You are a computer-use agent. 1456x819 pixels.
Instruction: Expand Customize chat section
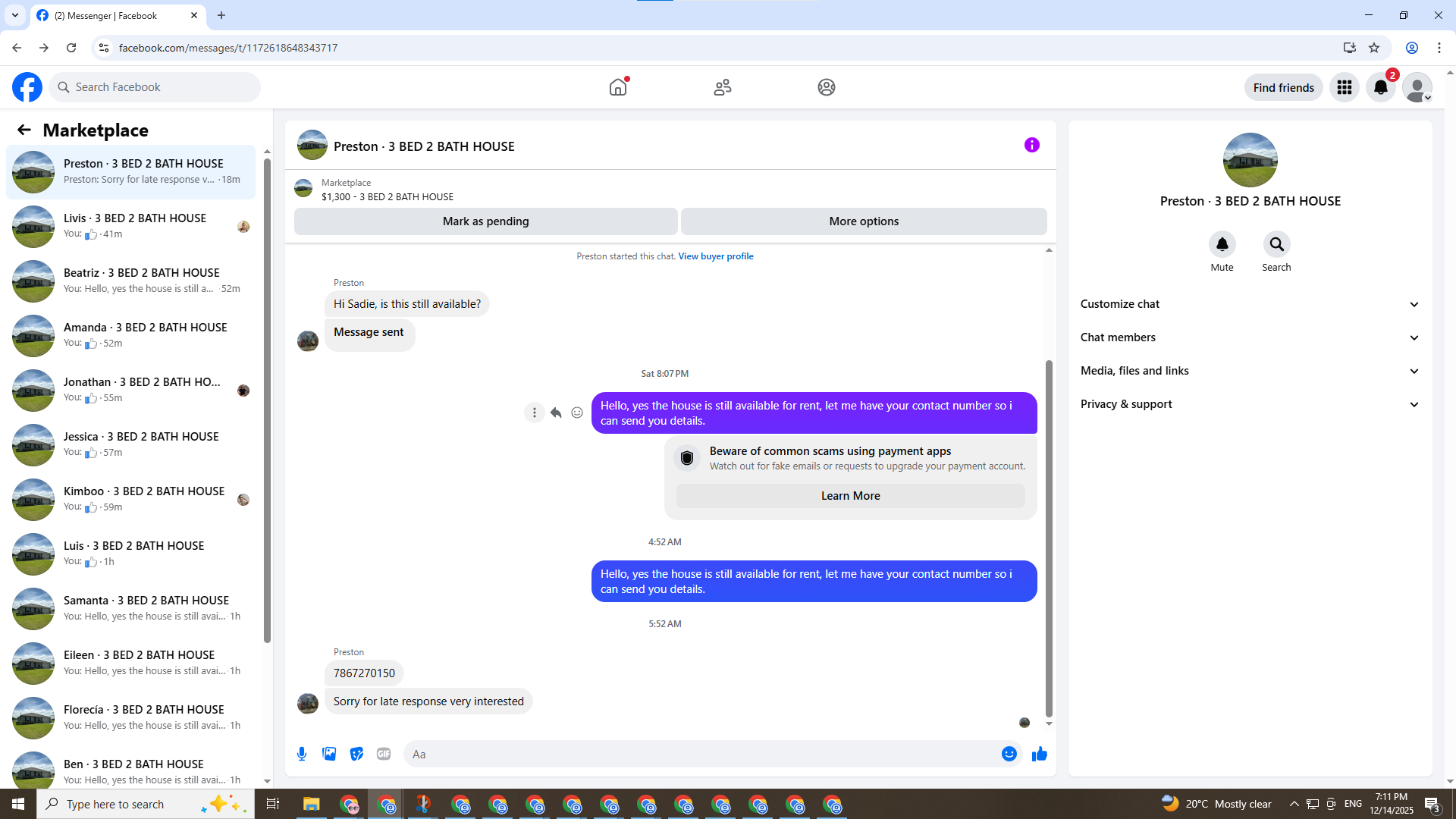1249,304
